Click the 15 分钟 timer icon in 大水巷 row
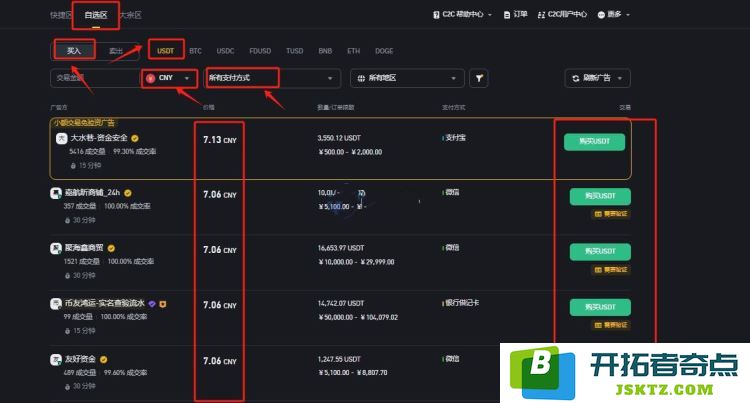 coord(73,166)
